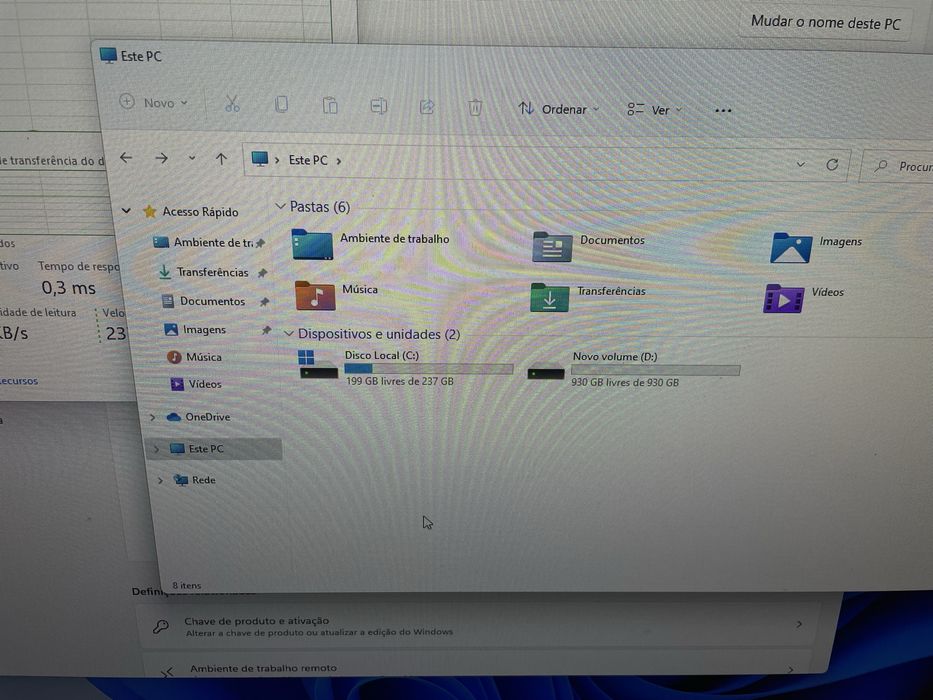Select Rede in the navigation pane

pos(195,480)
